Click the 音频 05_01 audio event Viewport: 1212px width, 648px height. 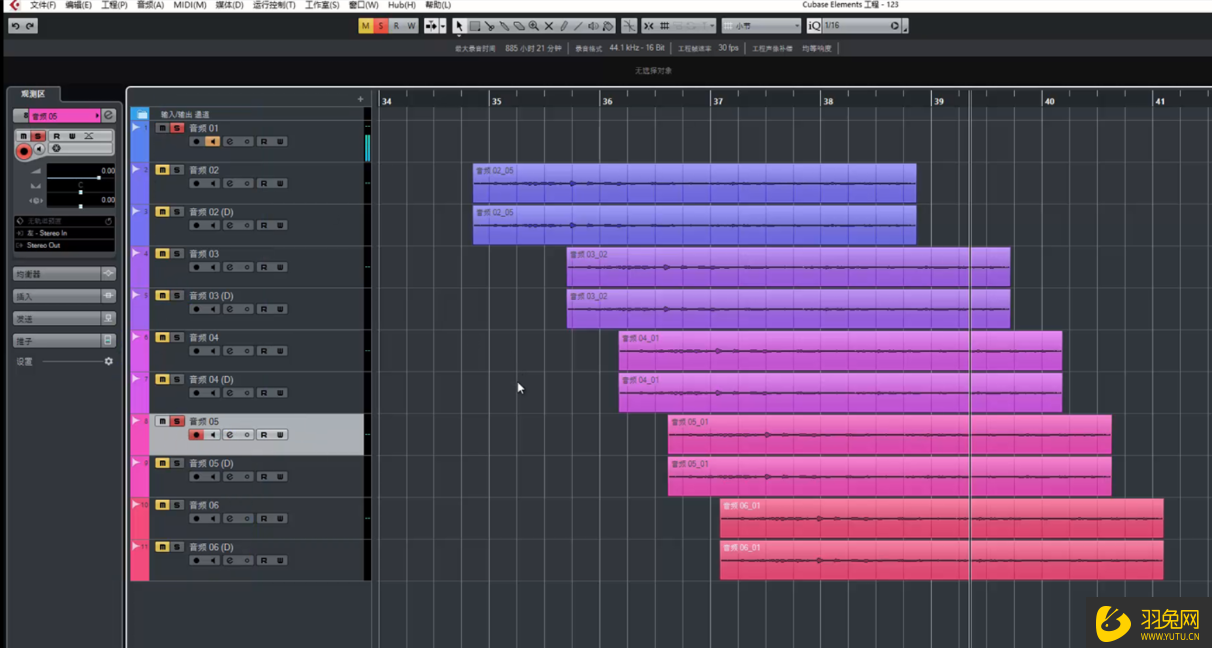tap(890, 432)
